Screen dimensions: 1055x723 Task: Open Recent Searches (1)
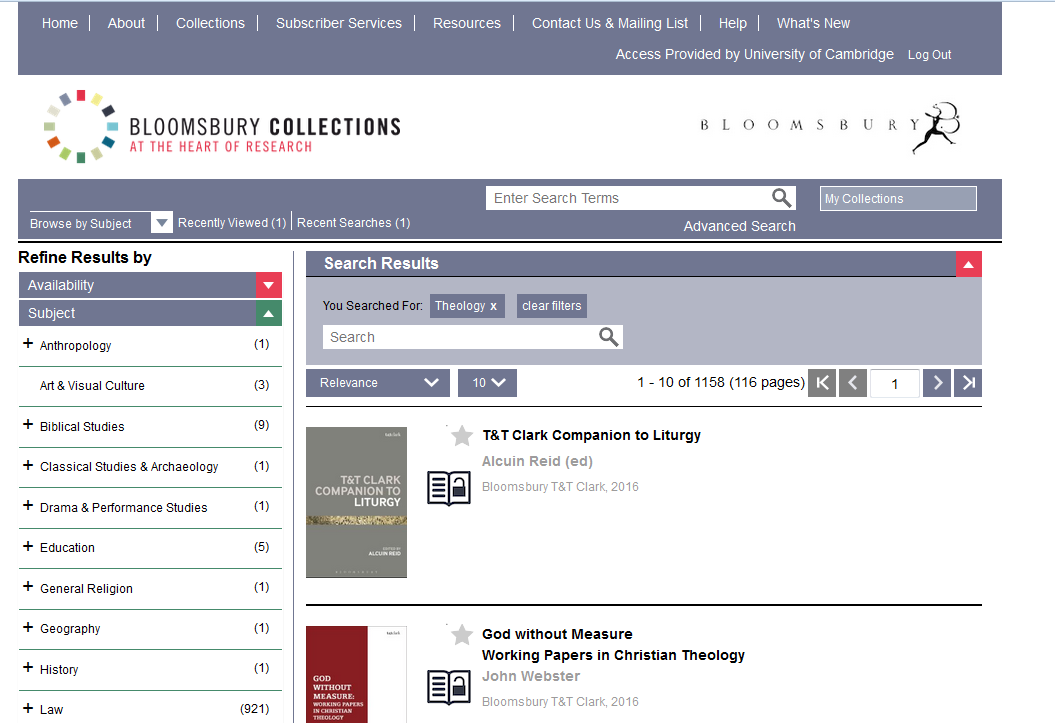coord(353,223)
